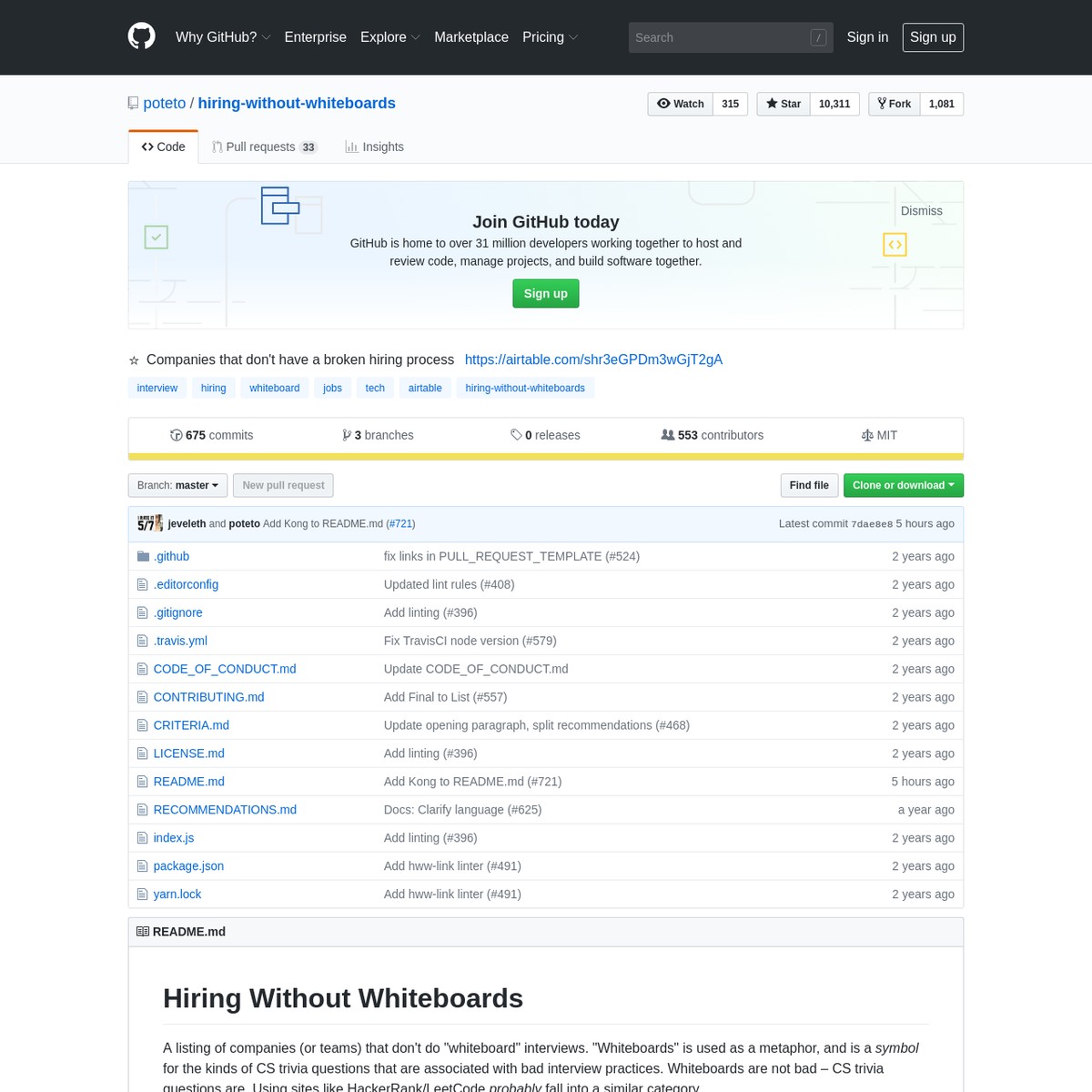Click the language color bar
Screen dimensions: 1092x1092
tap(546, 457)
